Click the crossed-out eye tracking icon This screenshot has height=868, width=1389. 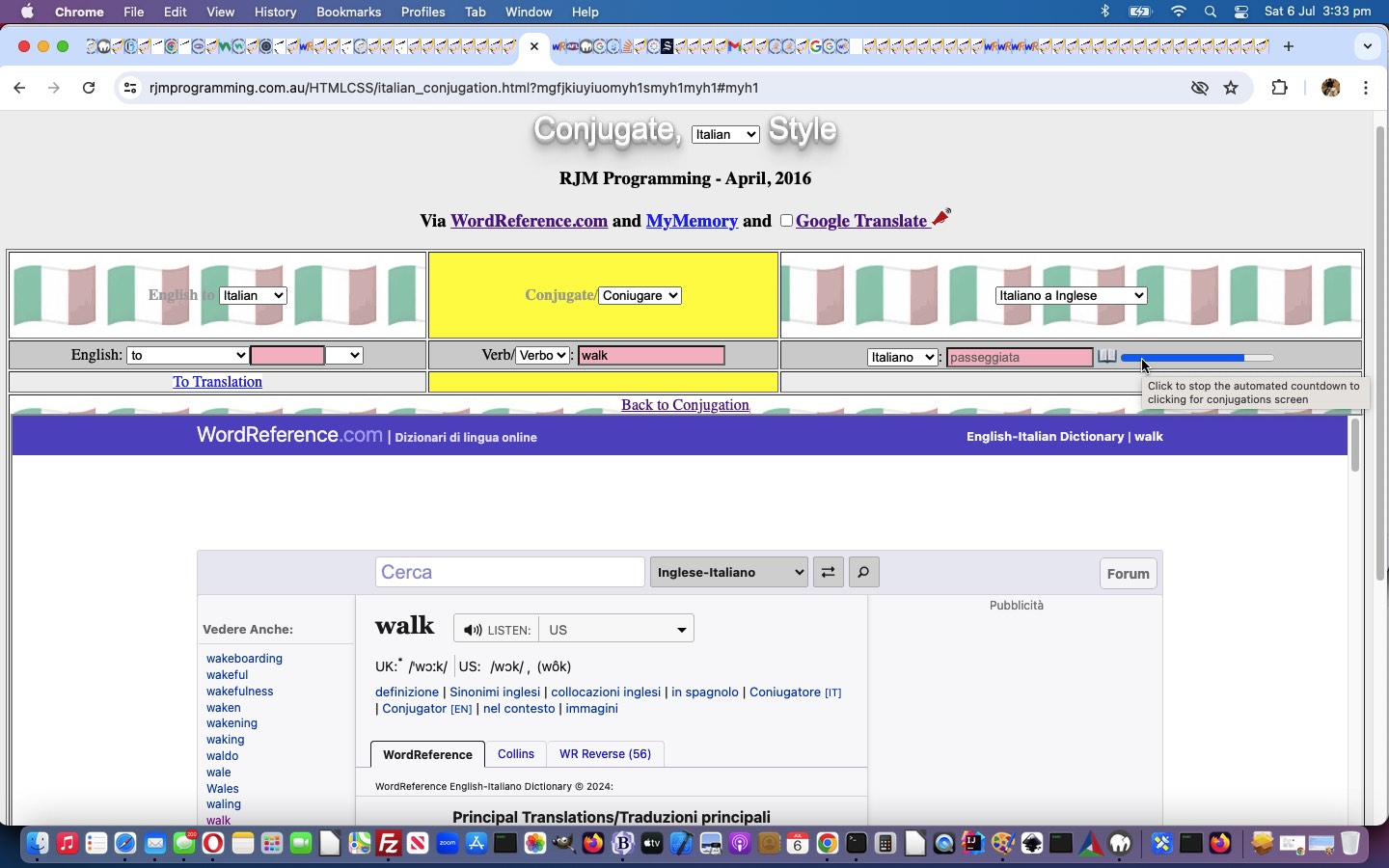point(1199,88)
